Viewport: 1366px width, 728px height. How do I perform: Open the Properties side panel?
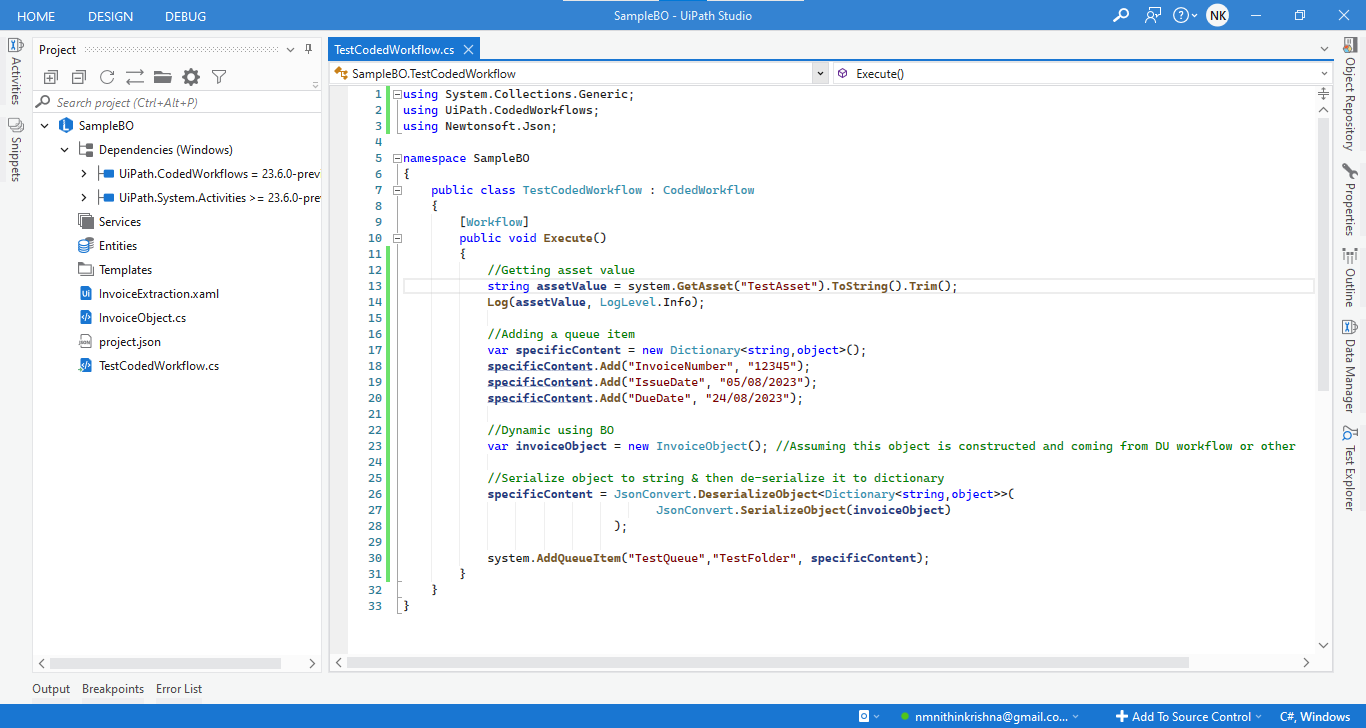point(1349,200)
